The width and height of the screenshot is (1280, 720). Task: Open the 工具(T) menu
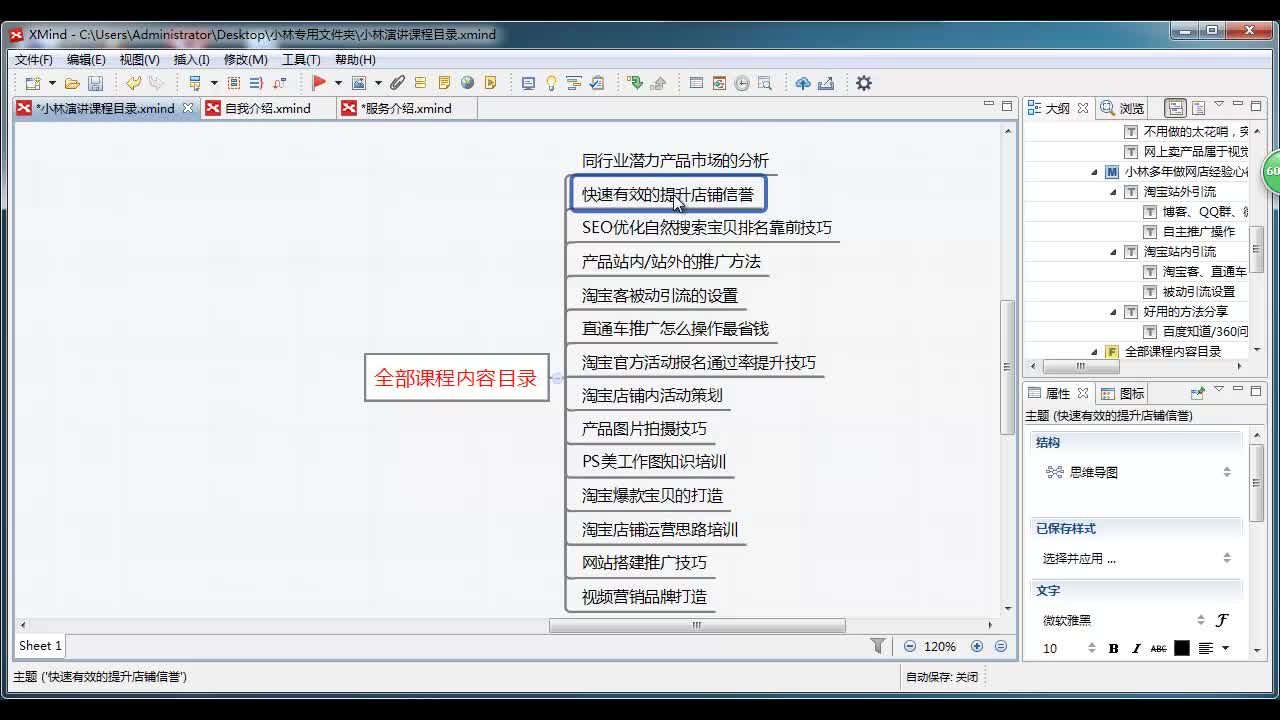[x=302, y=59]
